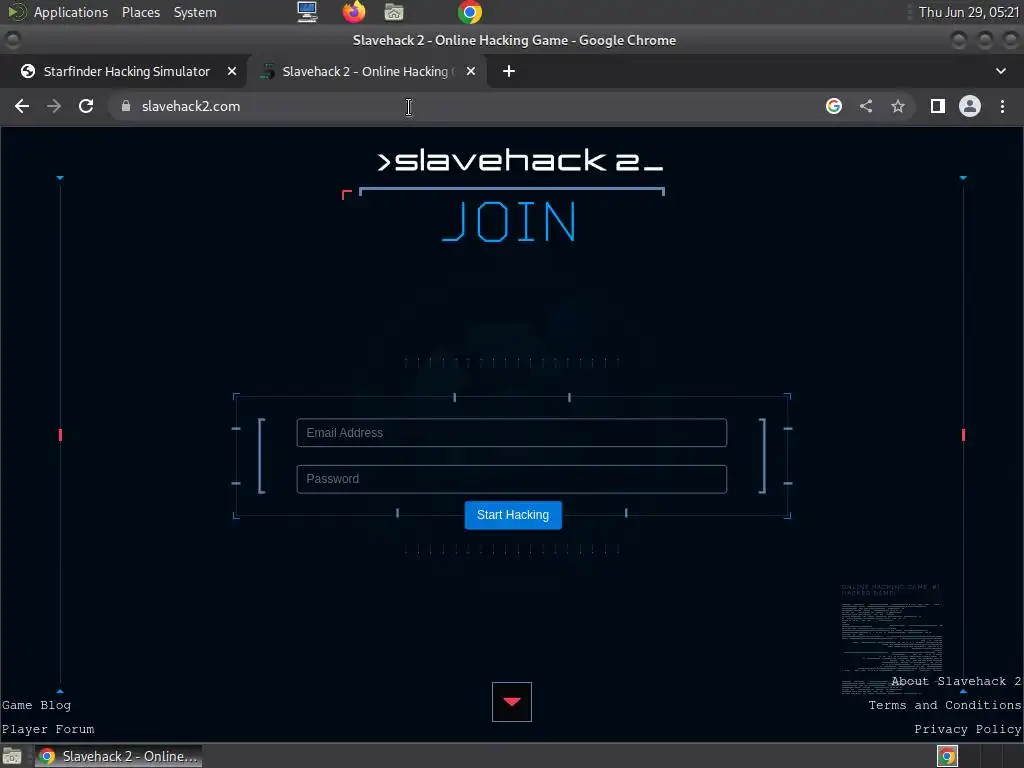The width and height of the screenshot is (1024, 768).
Task: Open the Applications menu
Action: click(x=71, y=12)
